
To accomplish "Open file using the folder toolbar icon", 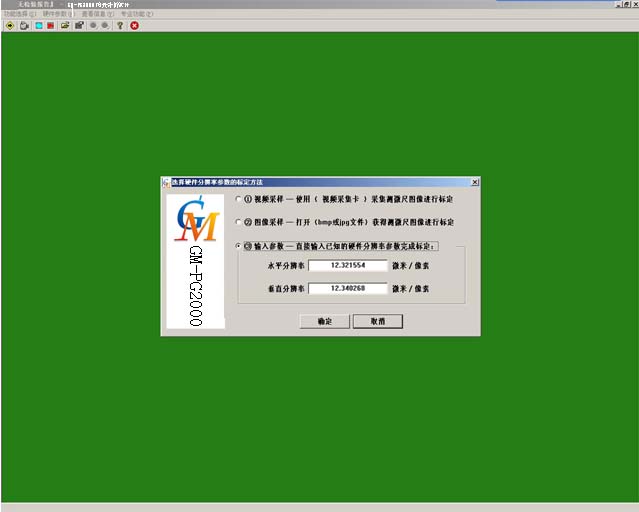I will point(65,25).
